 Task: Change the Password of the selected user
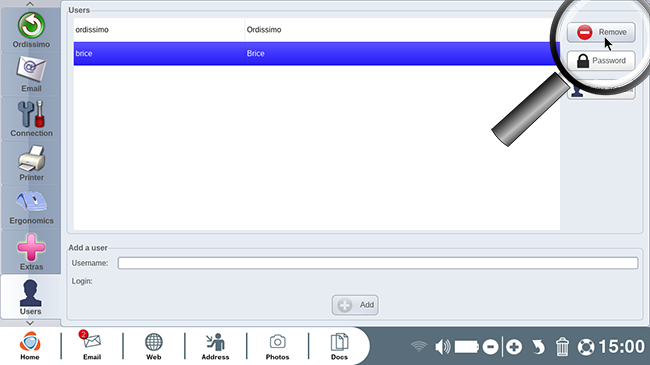coord(601,61)
